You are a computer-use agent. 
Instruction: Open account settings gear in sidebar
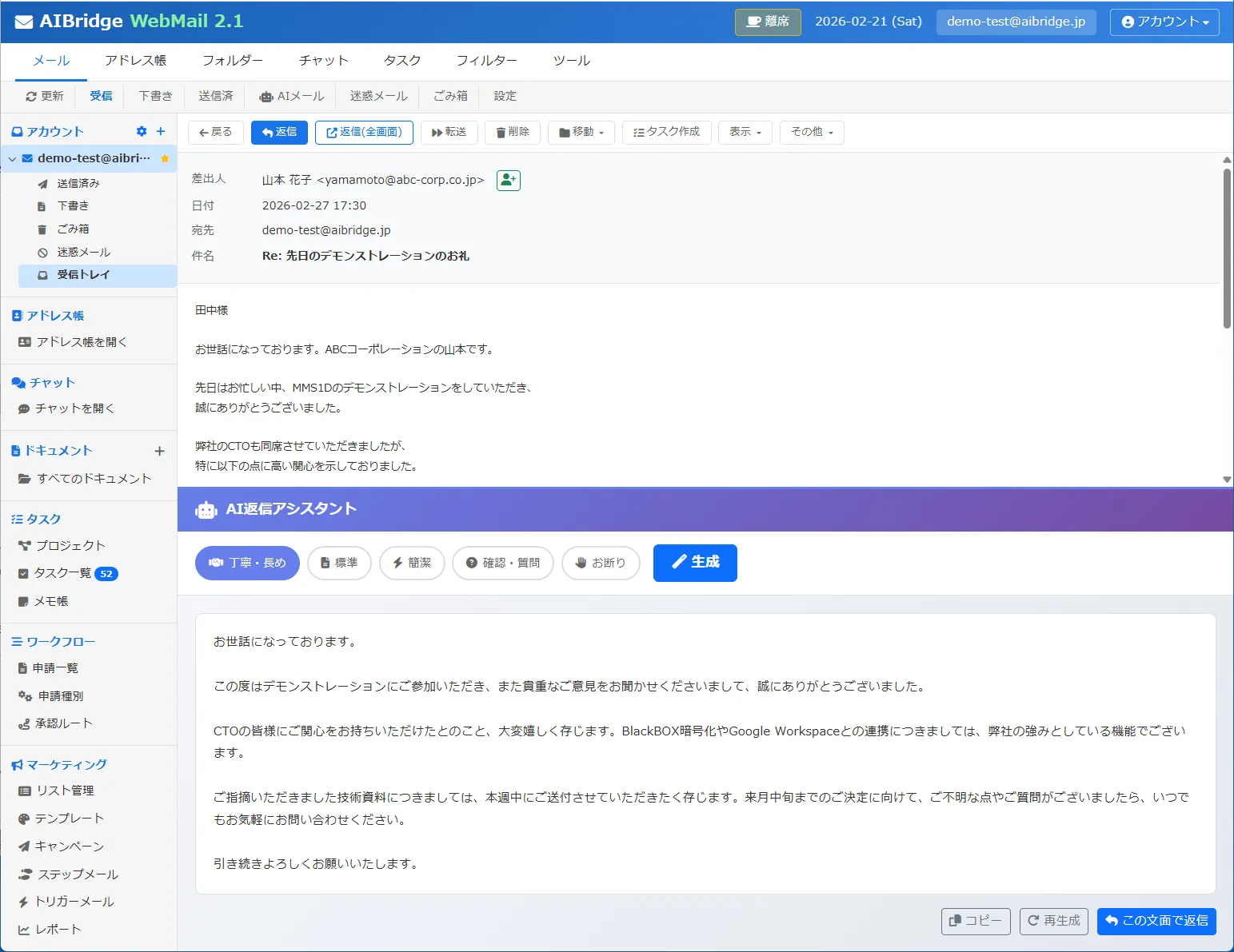coord(141,131)
